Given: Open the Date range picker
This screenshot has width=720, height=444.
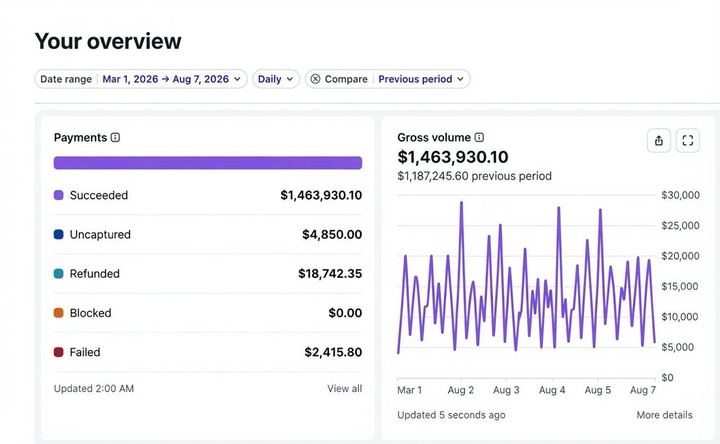Looking at the screenshot, I should (x=141, y=79).
